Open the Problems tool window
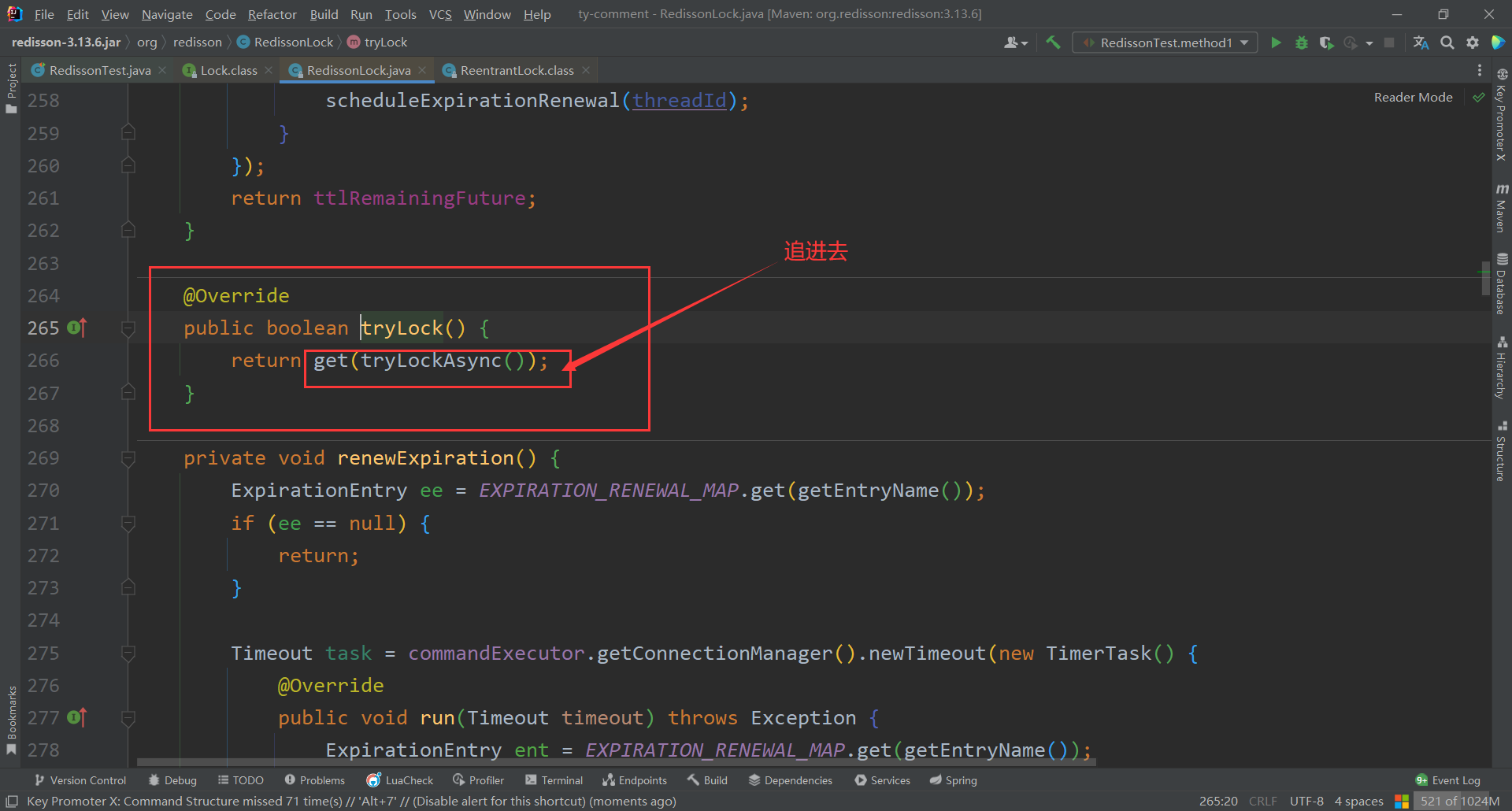The image size is (1512, 811). (314, 780)
